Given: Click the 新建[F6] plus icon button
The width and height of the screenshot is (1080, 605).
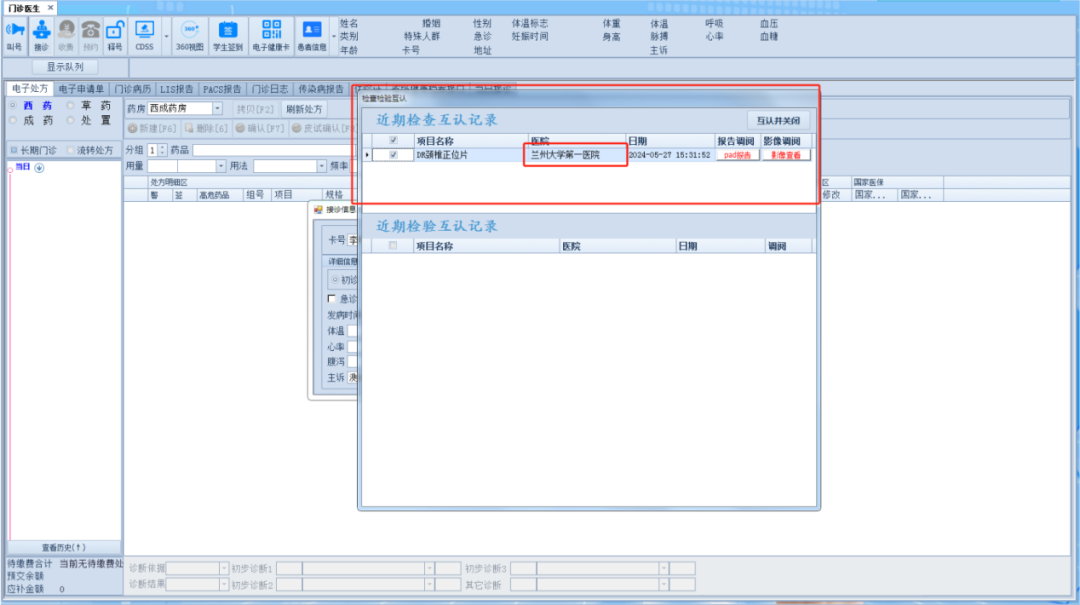Looking at the screenshot, I should click(152, 128).
